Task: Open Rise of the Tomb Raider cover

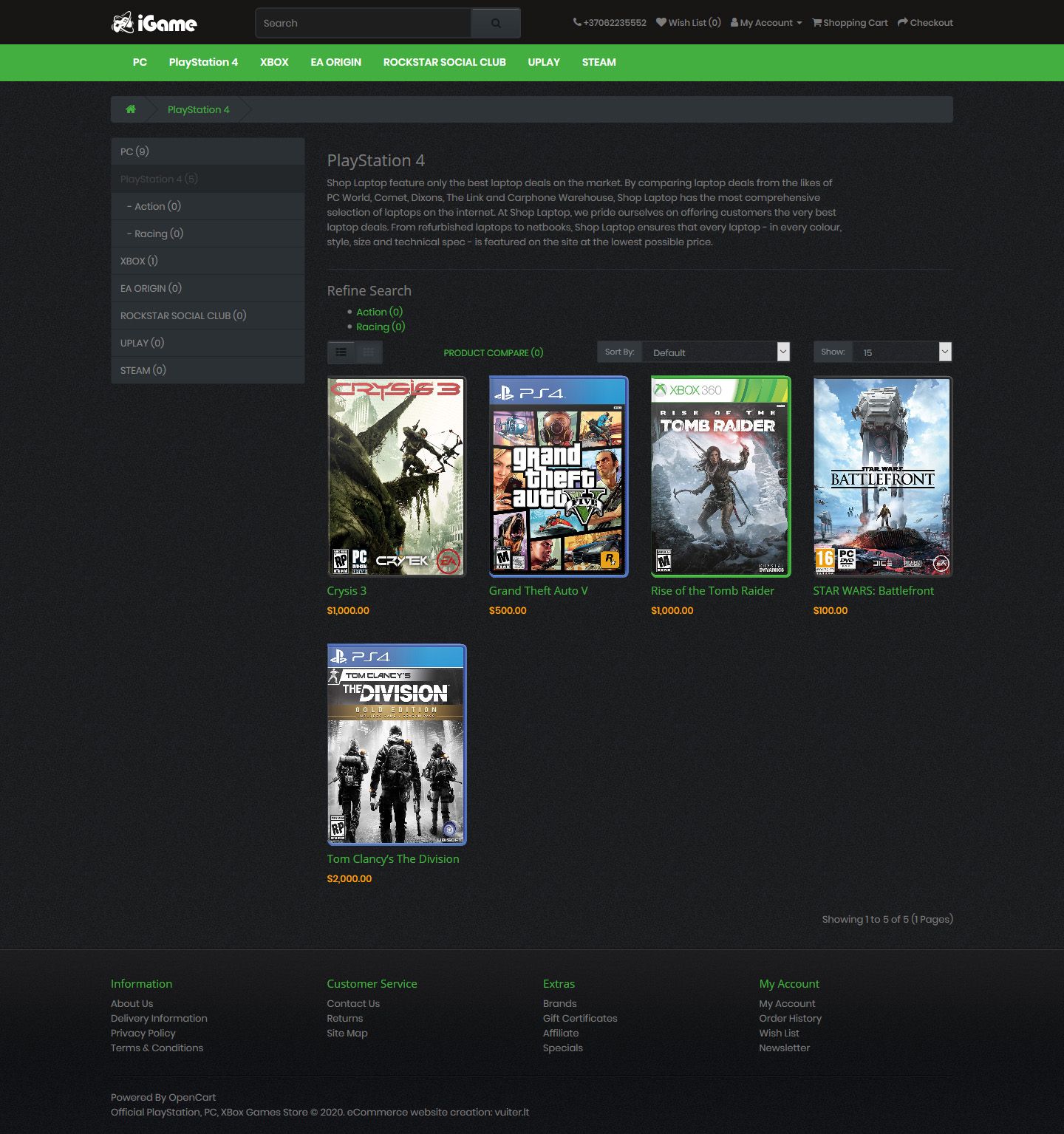Action: (720, 477)
